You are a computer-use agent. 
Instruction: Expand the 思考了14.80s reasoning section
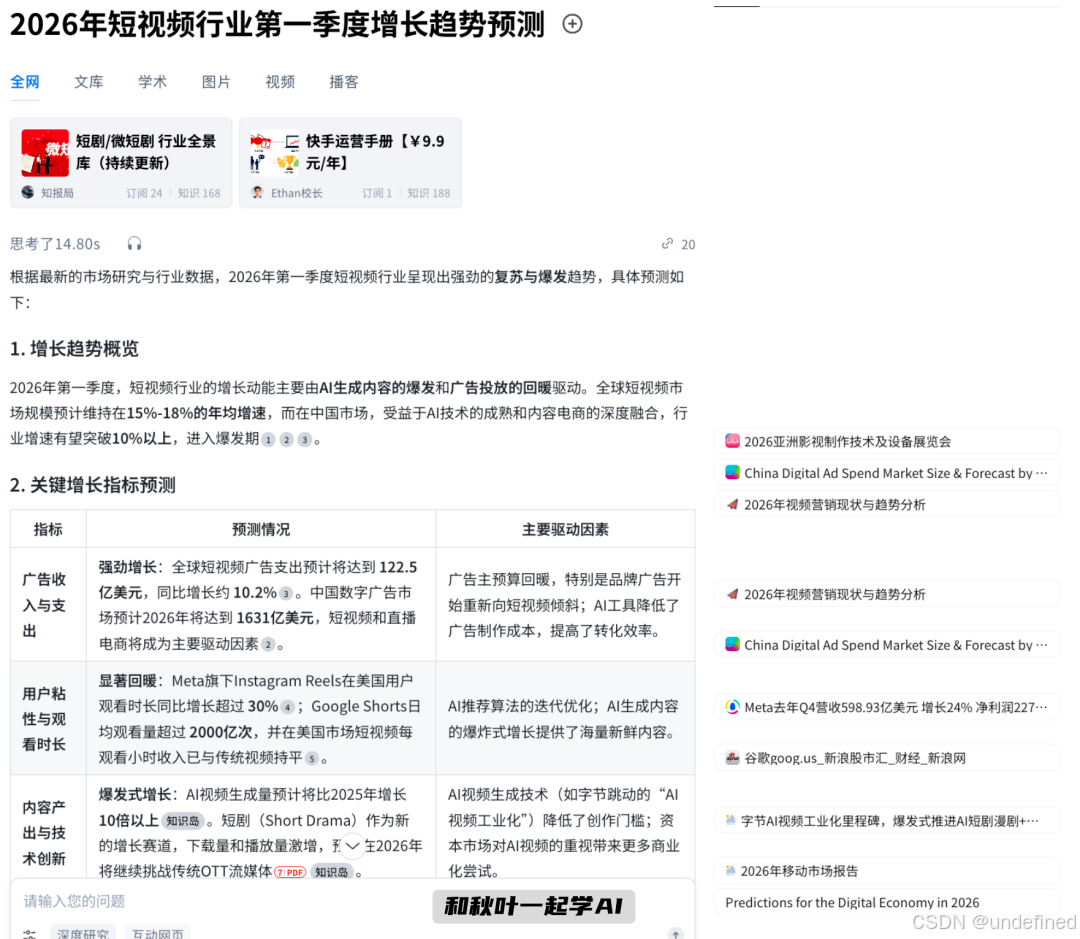[55, 244]
